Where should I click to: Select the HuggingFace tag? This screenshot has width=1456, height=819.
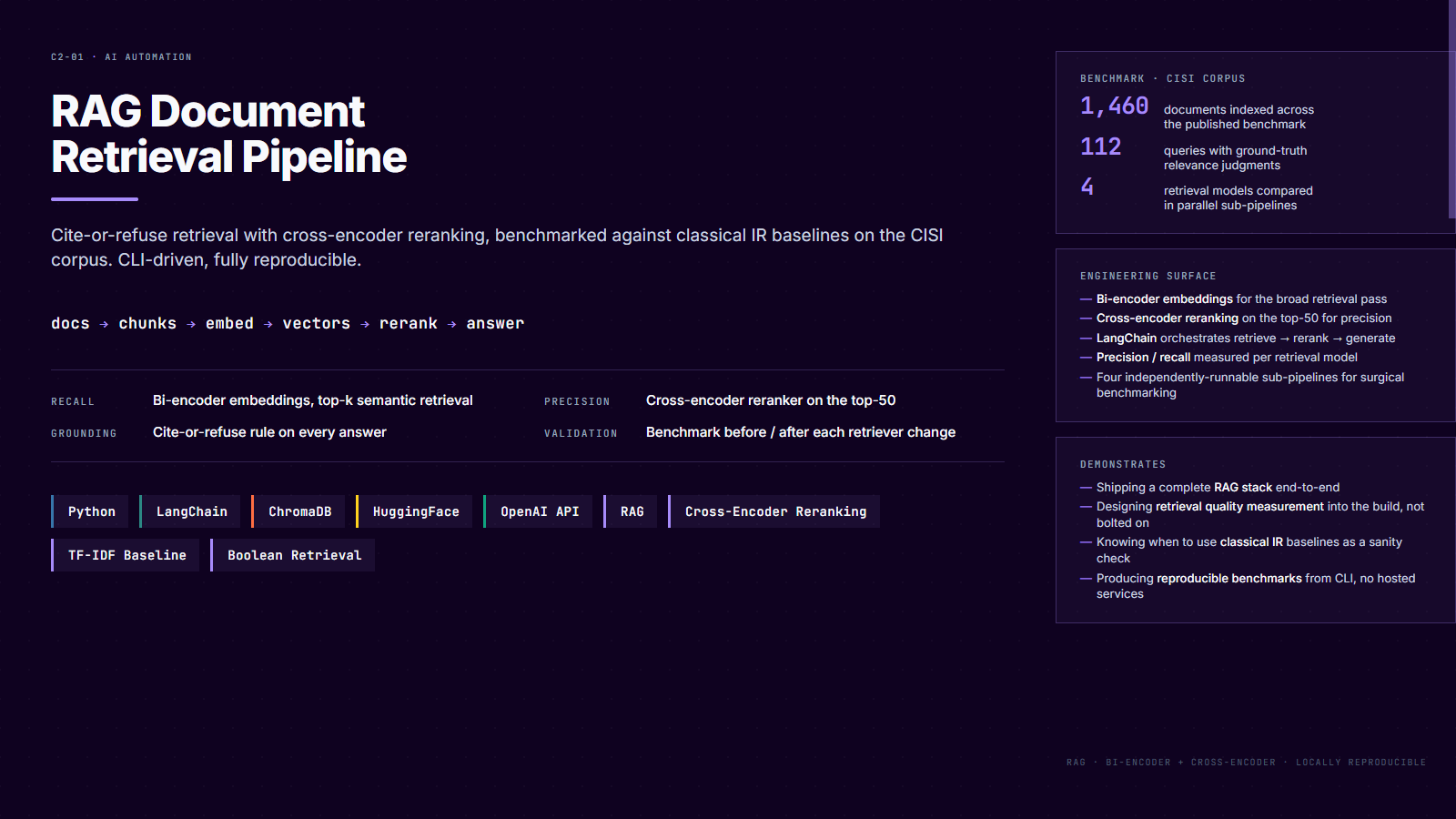pyautogui.click(x=414, y=511)
